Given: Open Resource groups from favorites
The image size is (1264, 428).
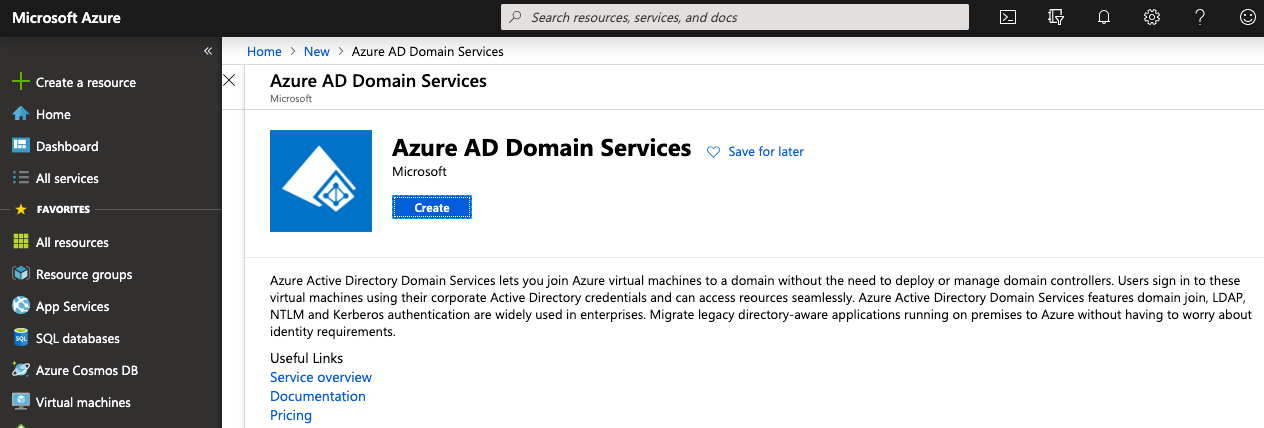Looking at the screenshot, I should [83, 274].
